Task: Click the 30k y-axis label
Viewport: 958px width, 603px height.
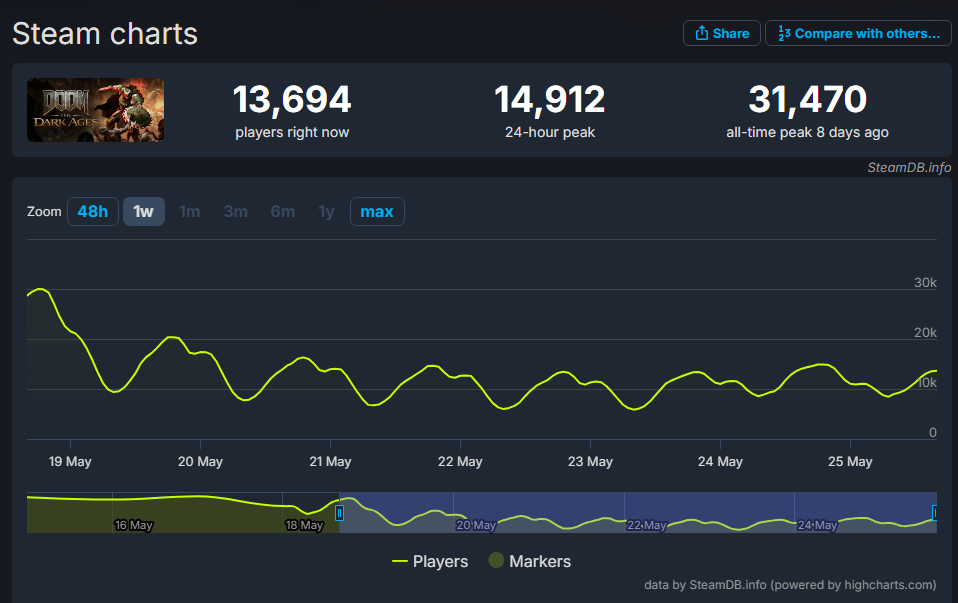Action: point(925,282)
